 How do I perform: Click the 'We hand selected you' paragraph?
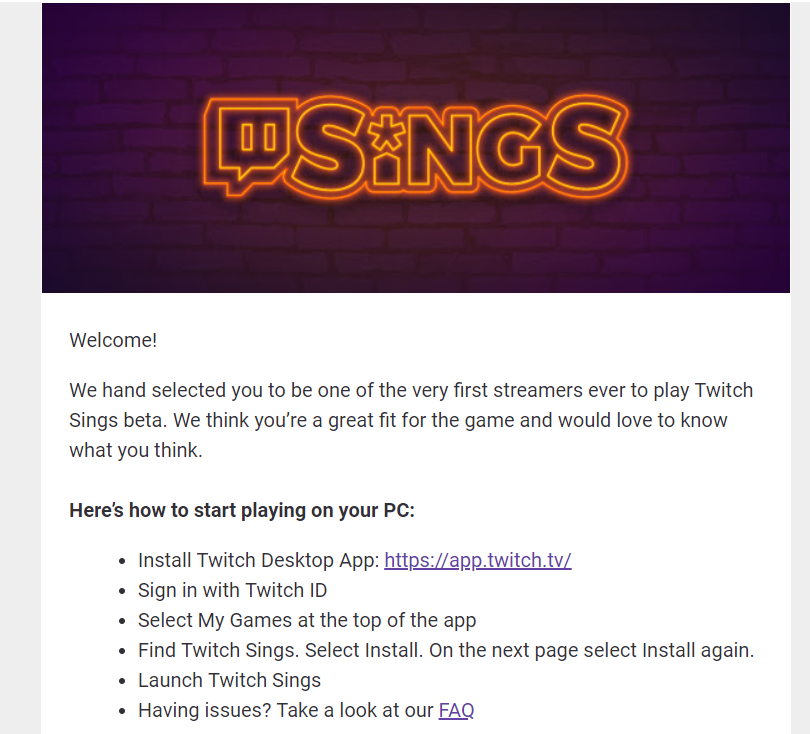[400, 420]
